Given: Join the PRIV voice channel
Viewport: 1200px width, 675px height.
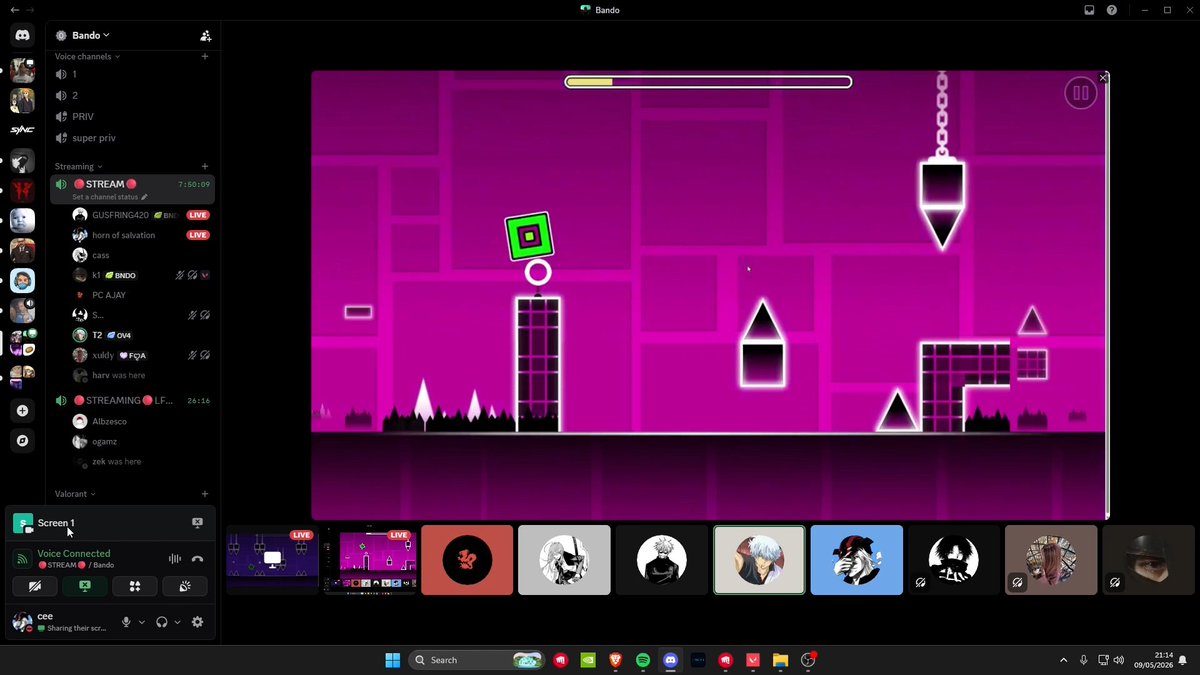Looking at the screenshot, I should (x=132, y=116).
